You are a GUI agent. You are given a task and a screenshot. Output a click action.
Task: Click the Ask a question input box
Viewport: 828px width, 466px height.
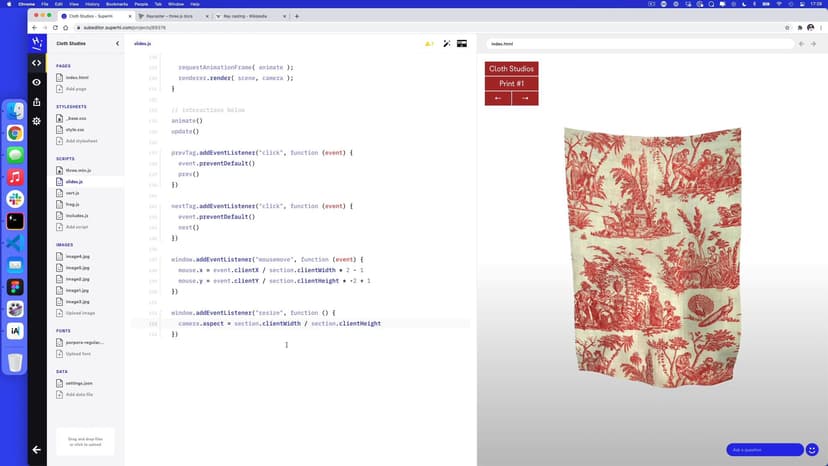point(764,450)
